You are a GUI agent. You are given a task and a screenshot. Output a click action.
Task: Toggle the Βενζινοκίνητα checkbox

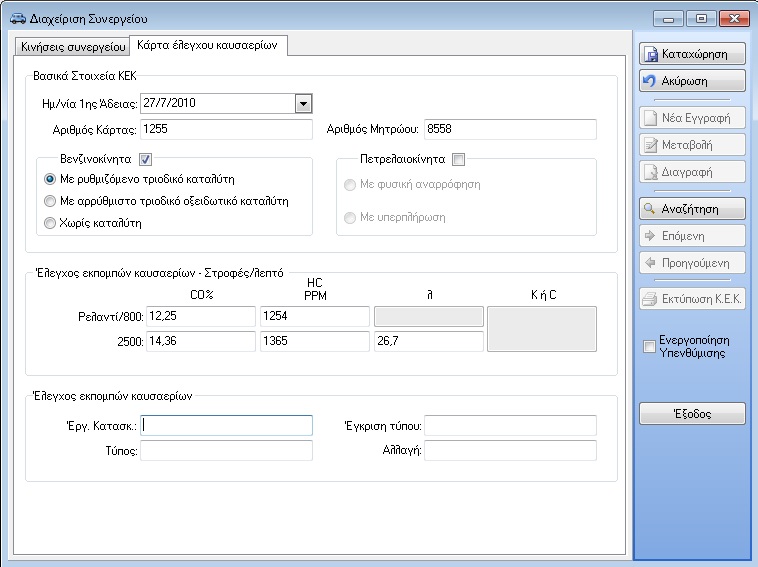point(146,159)
